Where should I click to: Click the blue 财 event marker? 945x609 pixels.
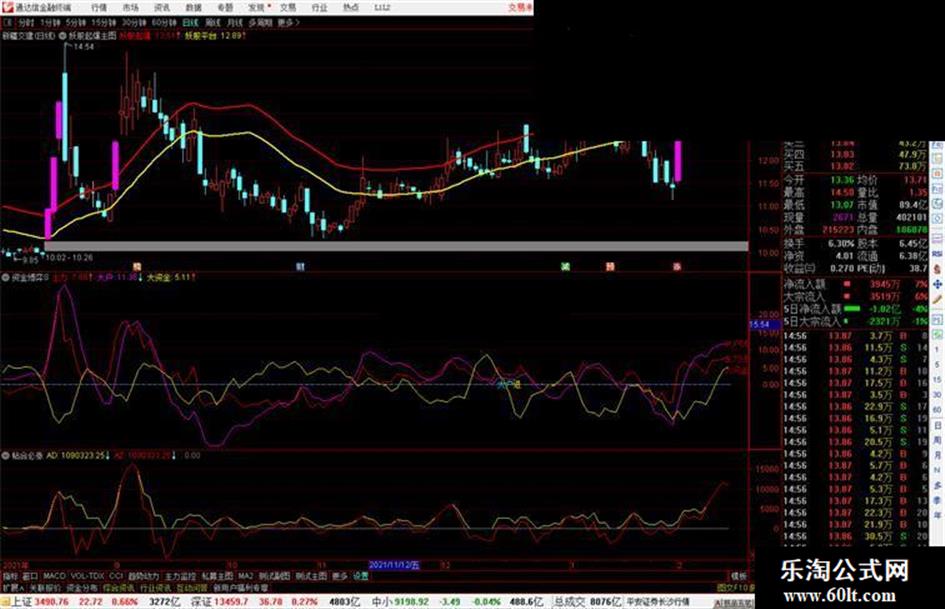pos(300,266)
